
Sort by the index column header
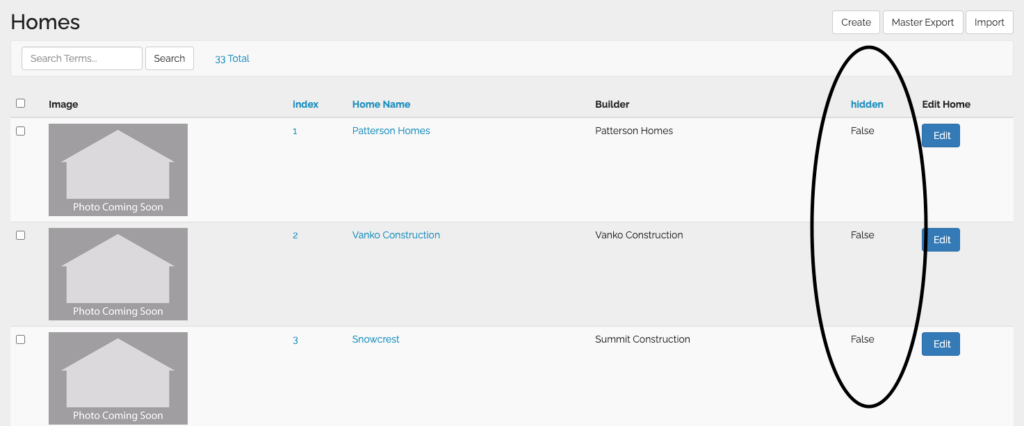tap(305, 104)
